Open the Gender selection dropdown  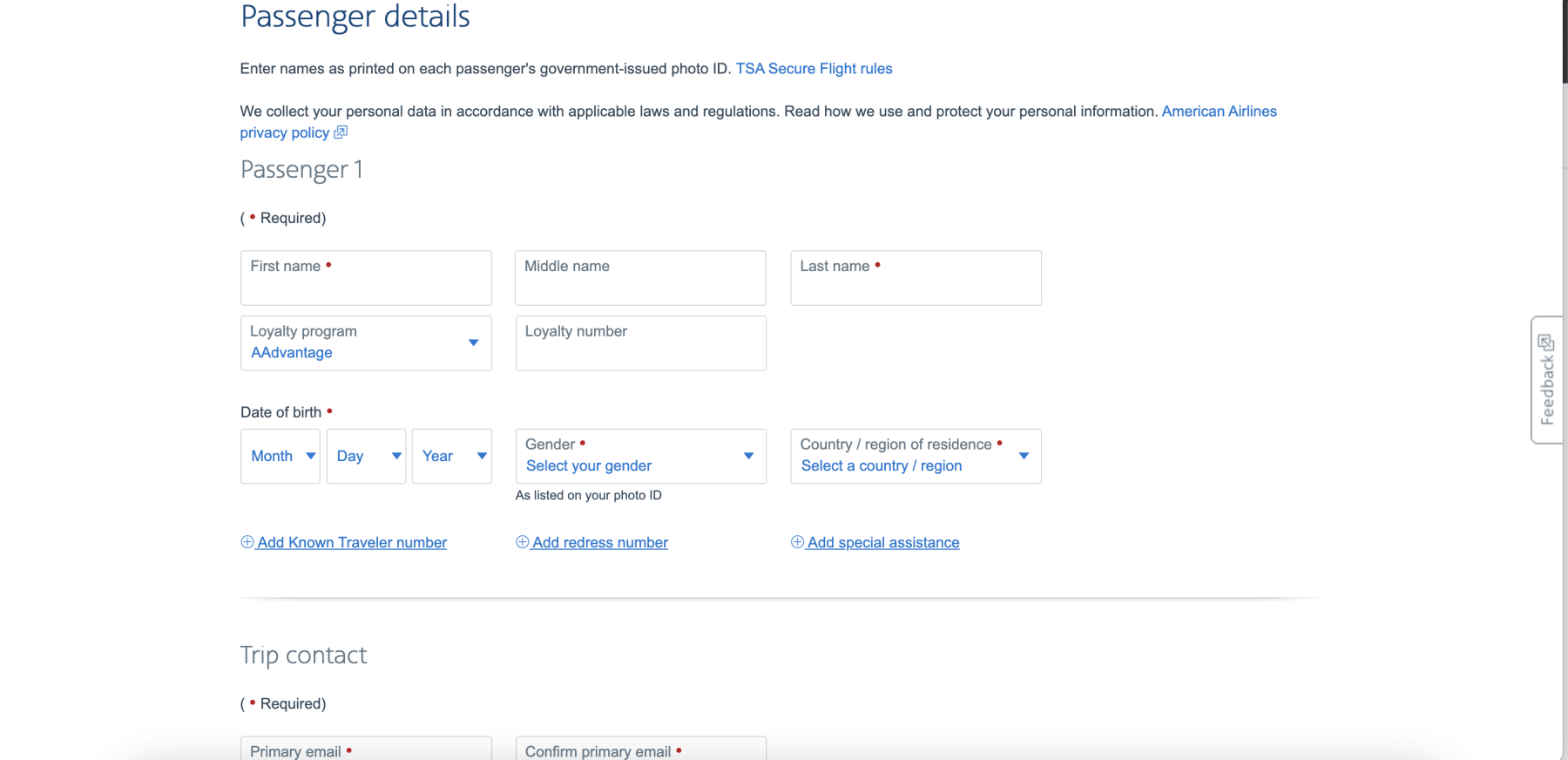pos(640,456)
